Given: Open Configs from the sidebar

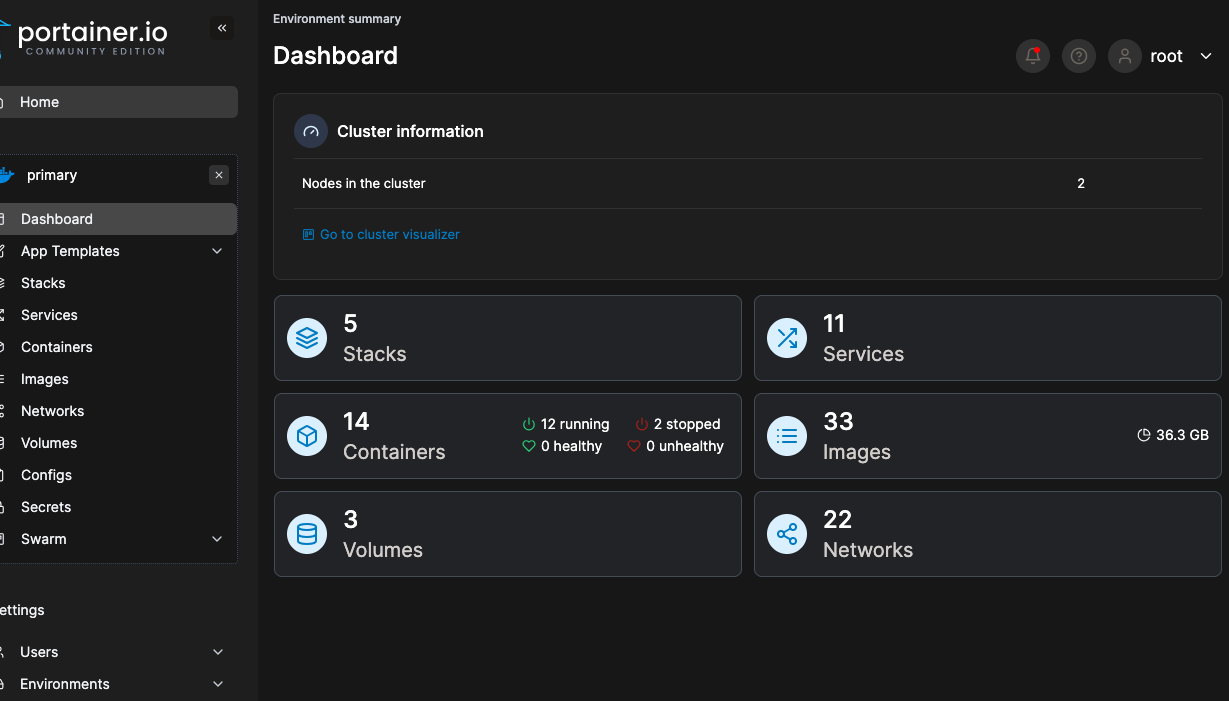Looking at the screenshot, I should click(x=46, y=475).
